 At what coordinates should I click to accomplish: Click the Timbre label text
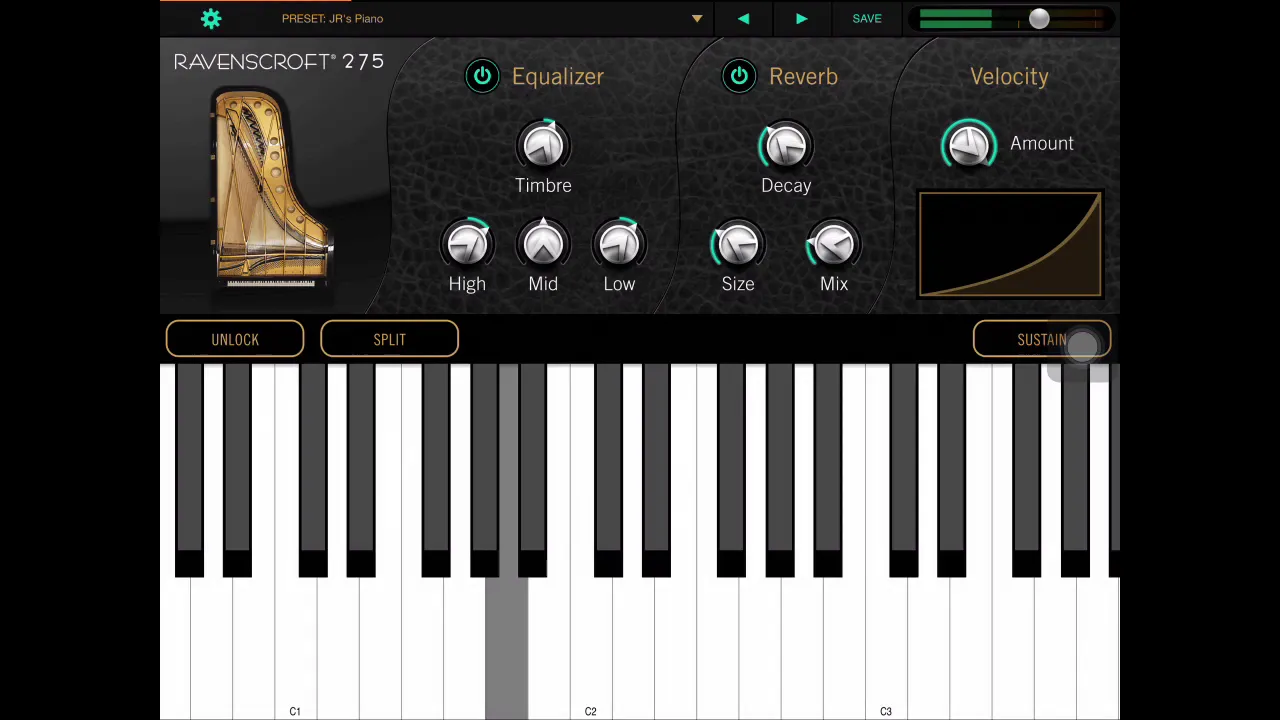pyautogui.click(x=543, y=185)
